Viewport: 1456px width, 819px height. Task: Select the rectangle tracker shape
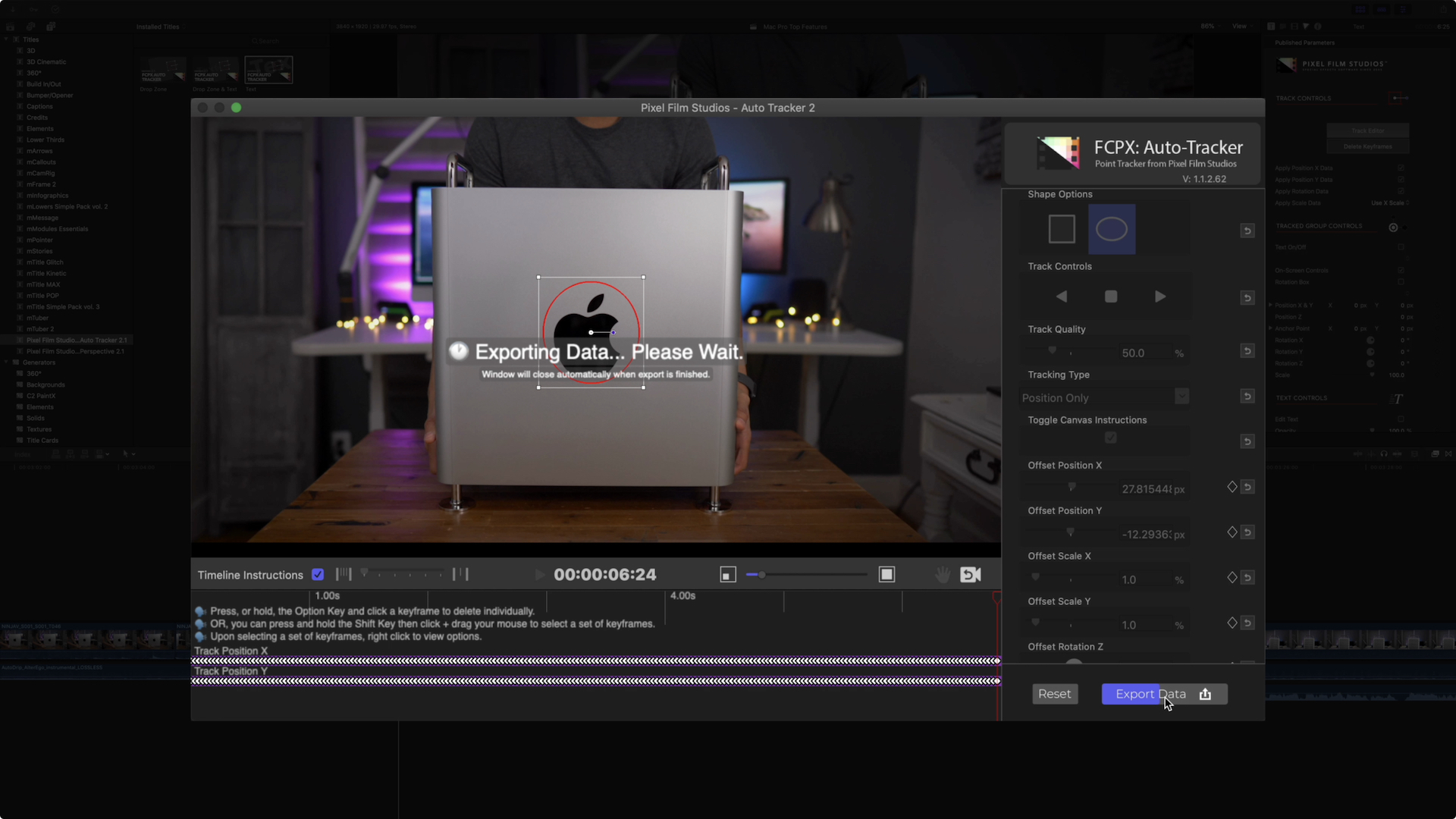tap(1062, 229)
